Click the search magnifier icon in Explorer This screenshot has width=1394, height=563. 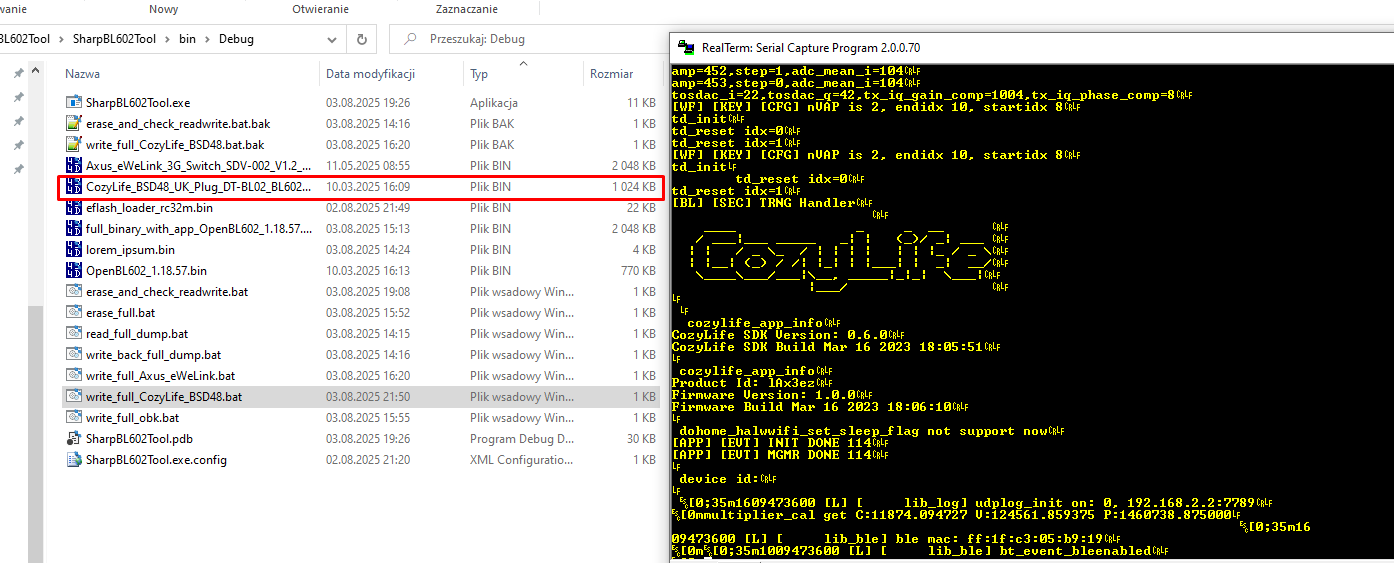pyautogui.click(x=409, y=39)
